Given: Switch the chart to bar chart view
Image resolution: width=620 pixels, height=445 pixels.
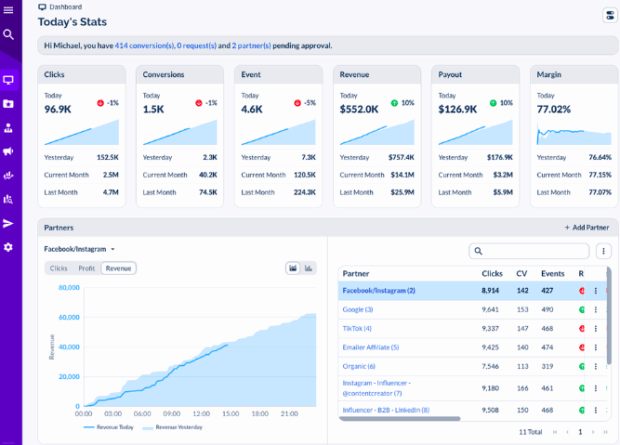Looking at the screenshot, I should pyautogui.click(x=309, y=268).
